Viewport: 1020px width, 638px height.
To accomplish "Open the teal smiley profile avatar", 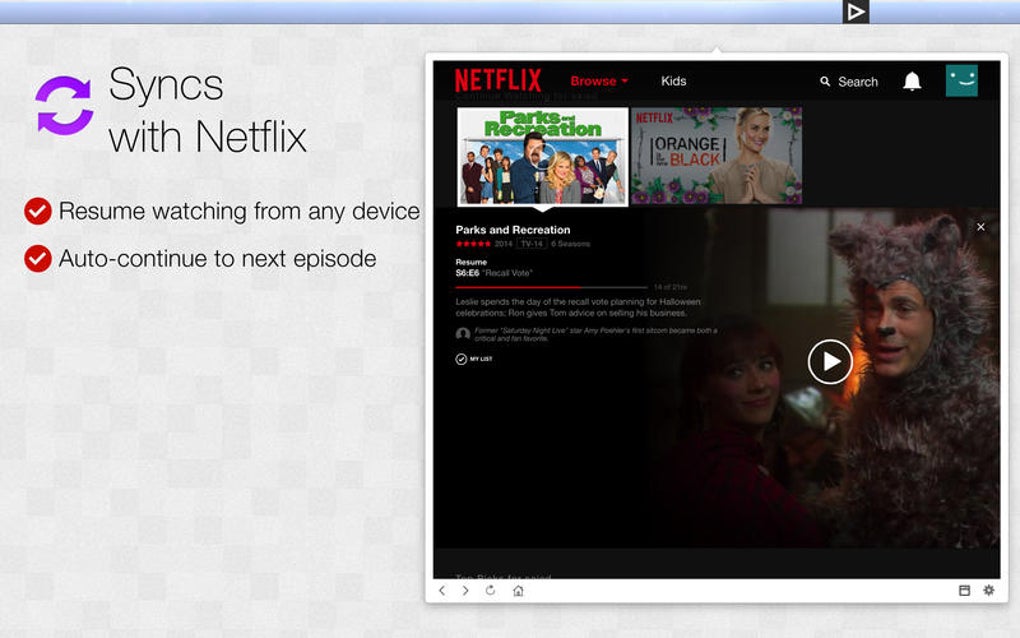I will click(961, 81).
